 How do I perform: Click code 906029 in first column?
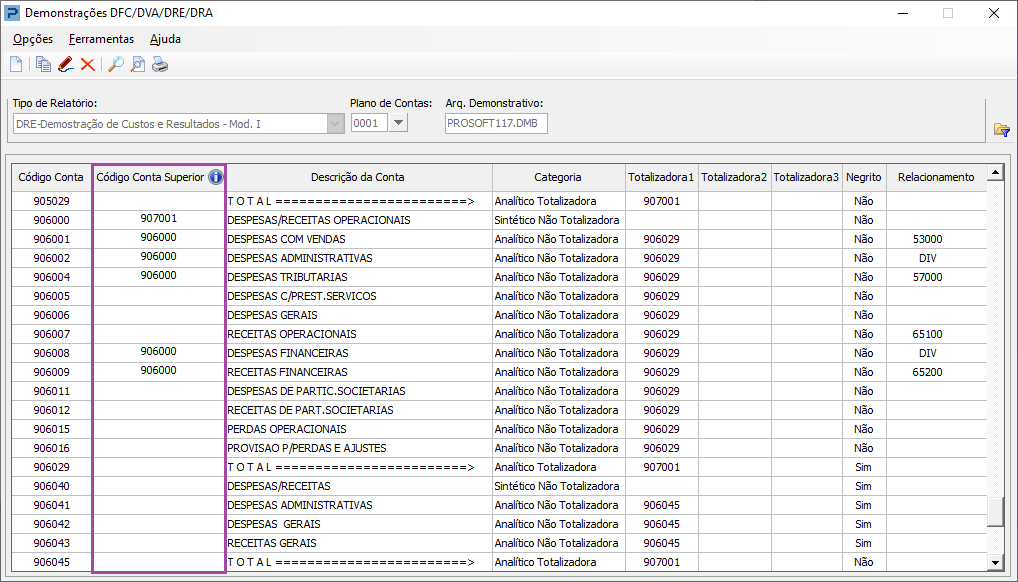tap(51, 467)
